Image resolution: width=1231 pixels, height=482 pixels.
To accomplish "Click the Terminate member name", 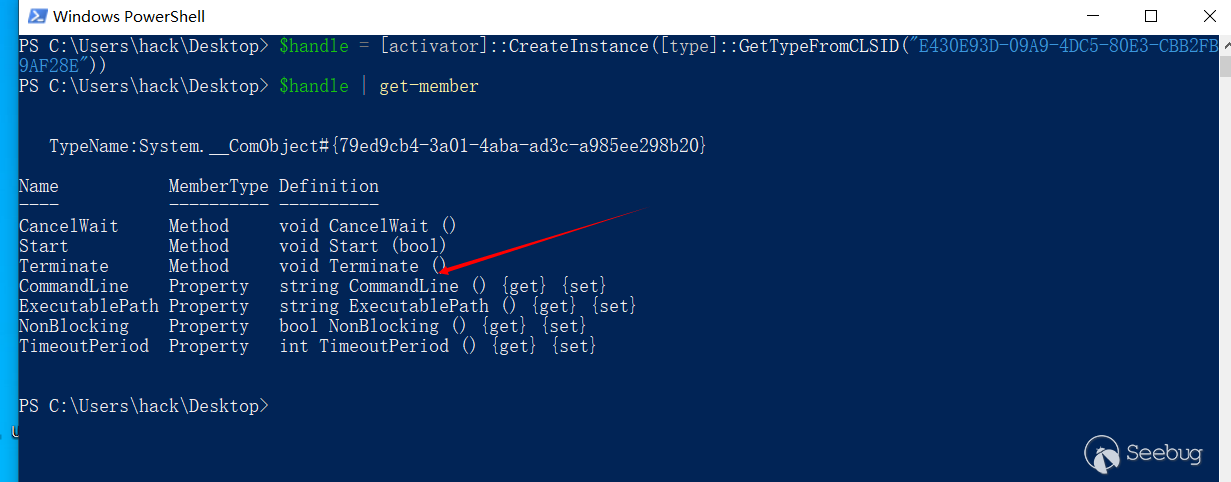I will coord(63,266).
